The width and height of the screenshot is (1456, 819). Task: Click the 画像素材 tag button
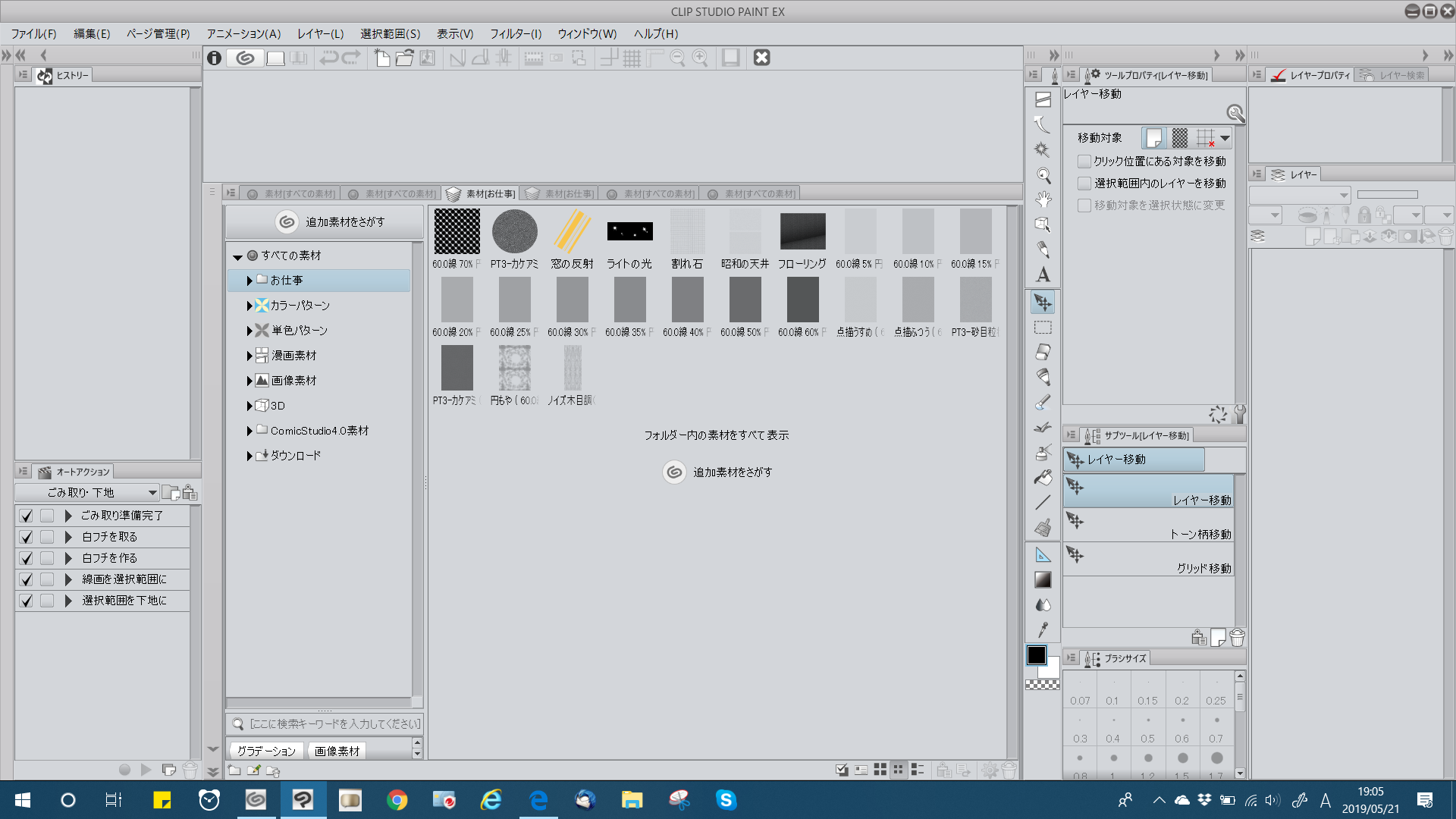pyautogui.click(x=337, y=751)
